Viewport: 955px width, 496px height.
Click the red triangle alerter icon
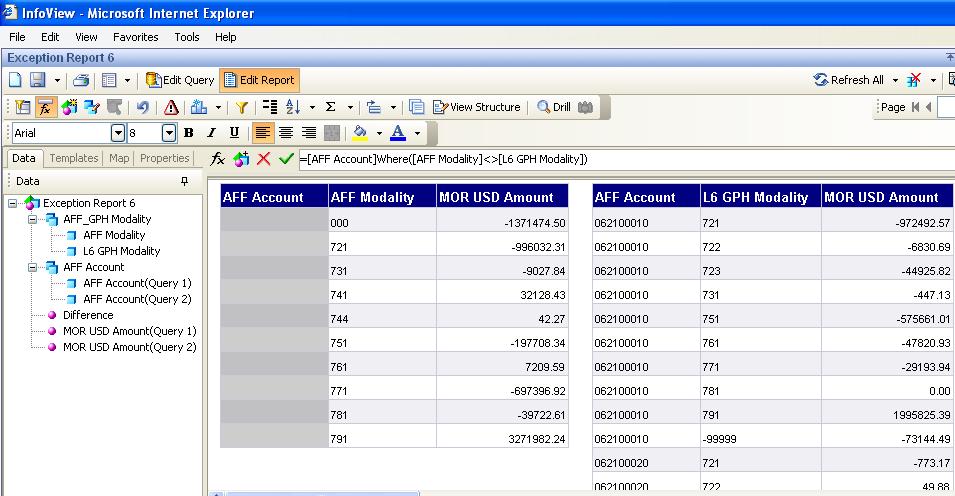click(x=171, y=107)
